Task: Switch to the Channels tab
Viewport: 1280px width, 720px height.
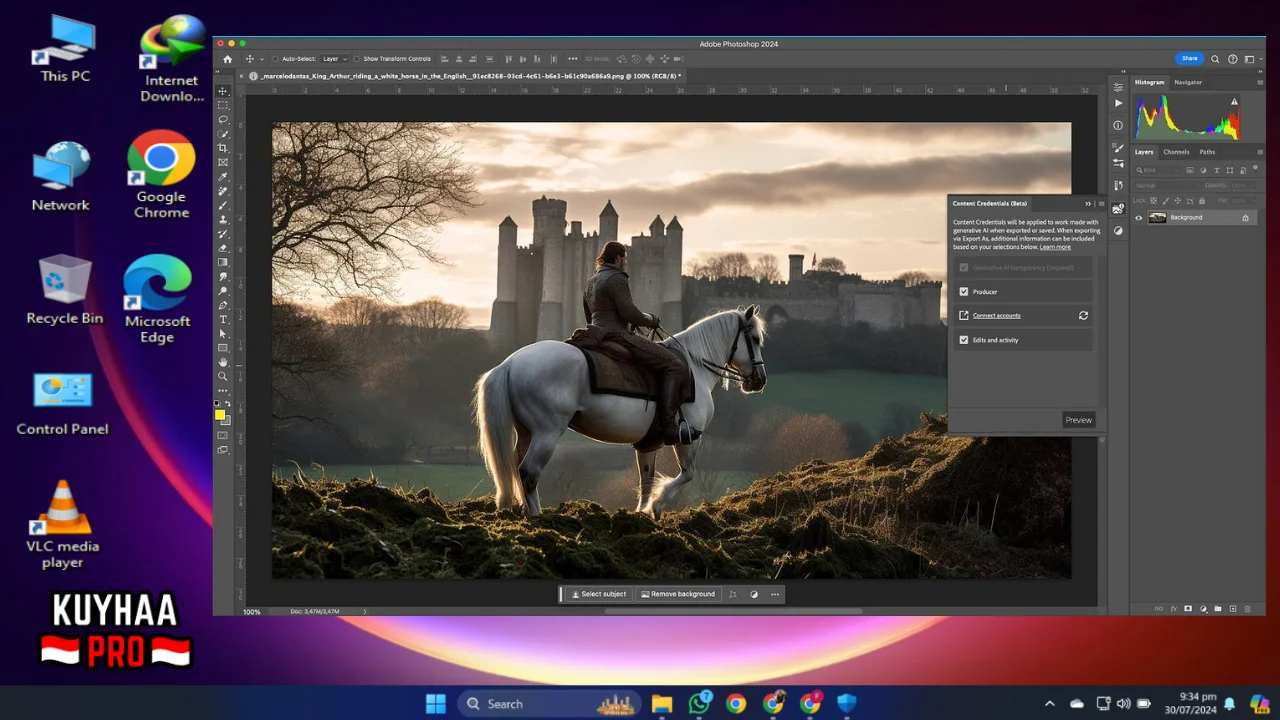Action: click(1176, 152)
